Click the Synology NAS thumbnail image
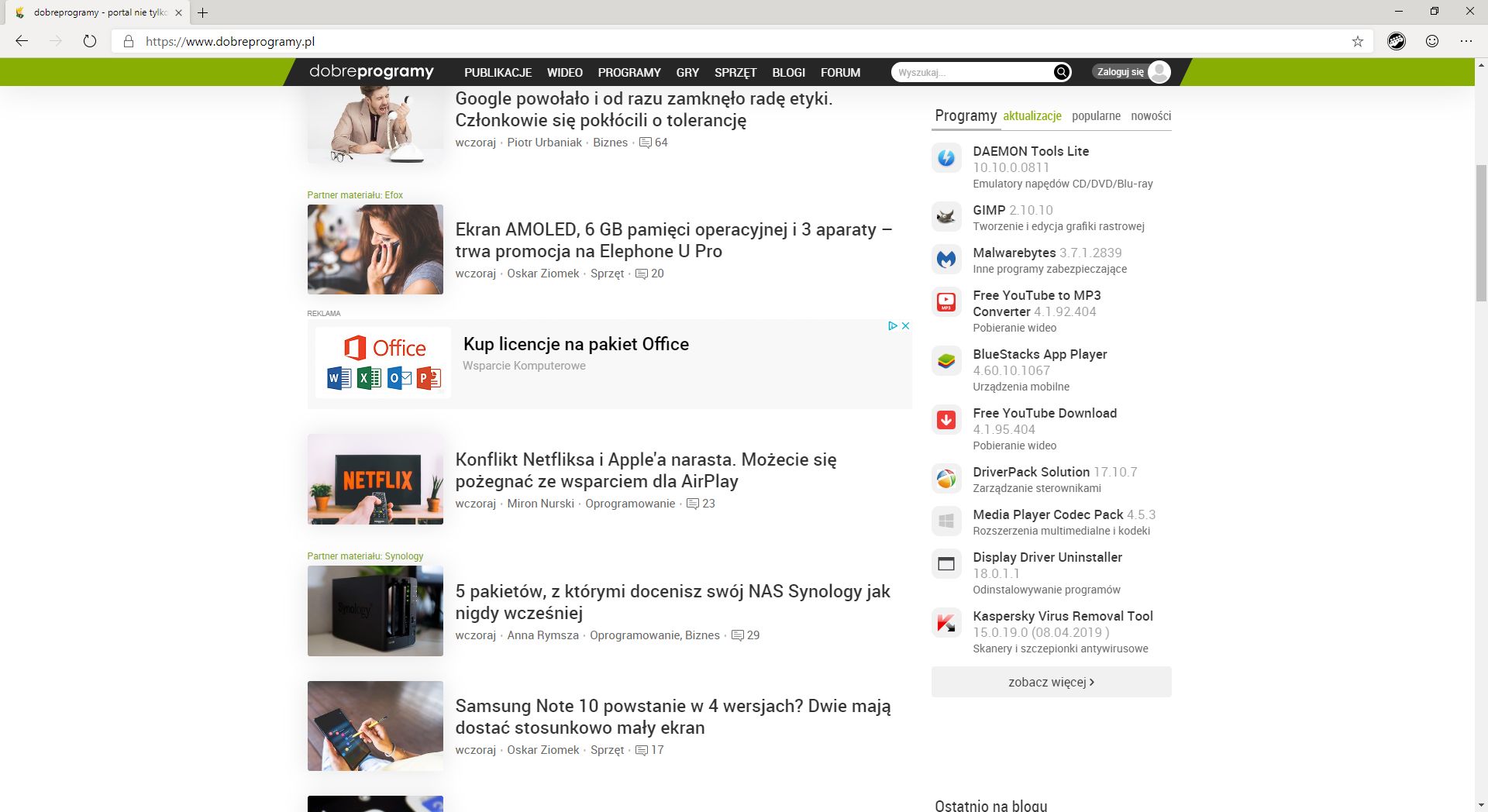The height and width of the screenshot is (812, 1488). (375, 611)
